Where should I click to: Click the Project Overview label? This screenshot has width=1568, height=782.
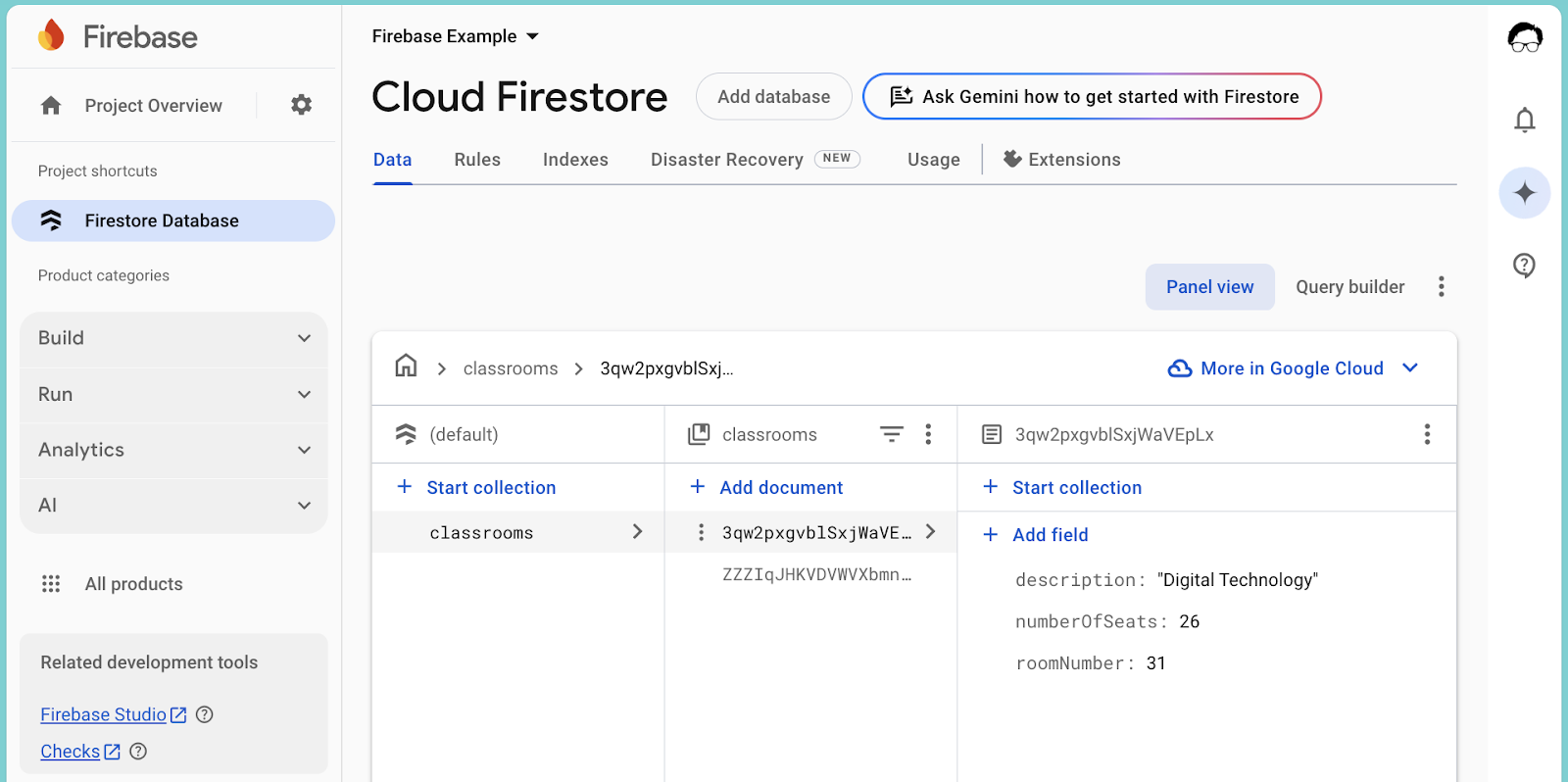pyautogui.click(x=153, y=106)
